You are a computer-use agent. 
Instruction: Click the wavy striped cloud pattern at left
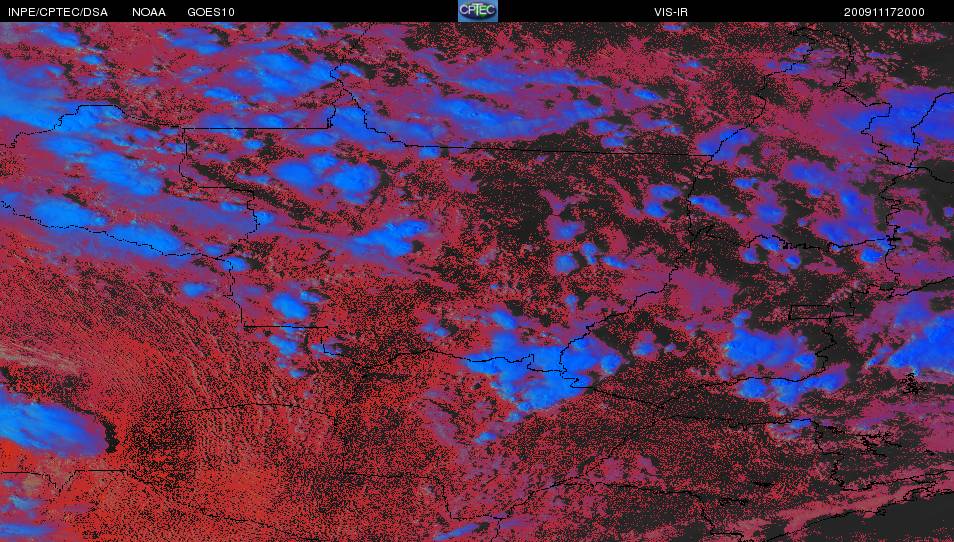point(50,340)
